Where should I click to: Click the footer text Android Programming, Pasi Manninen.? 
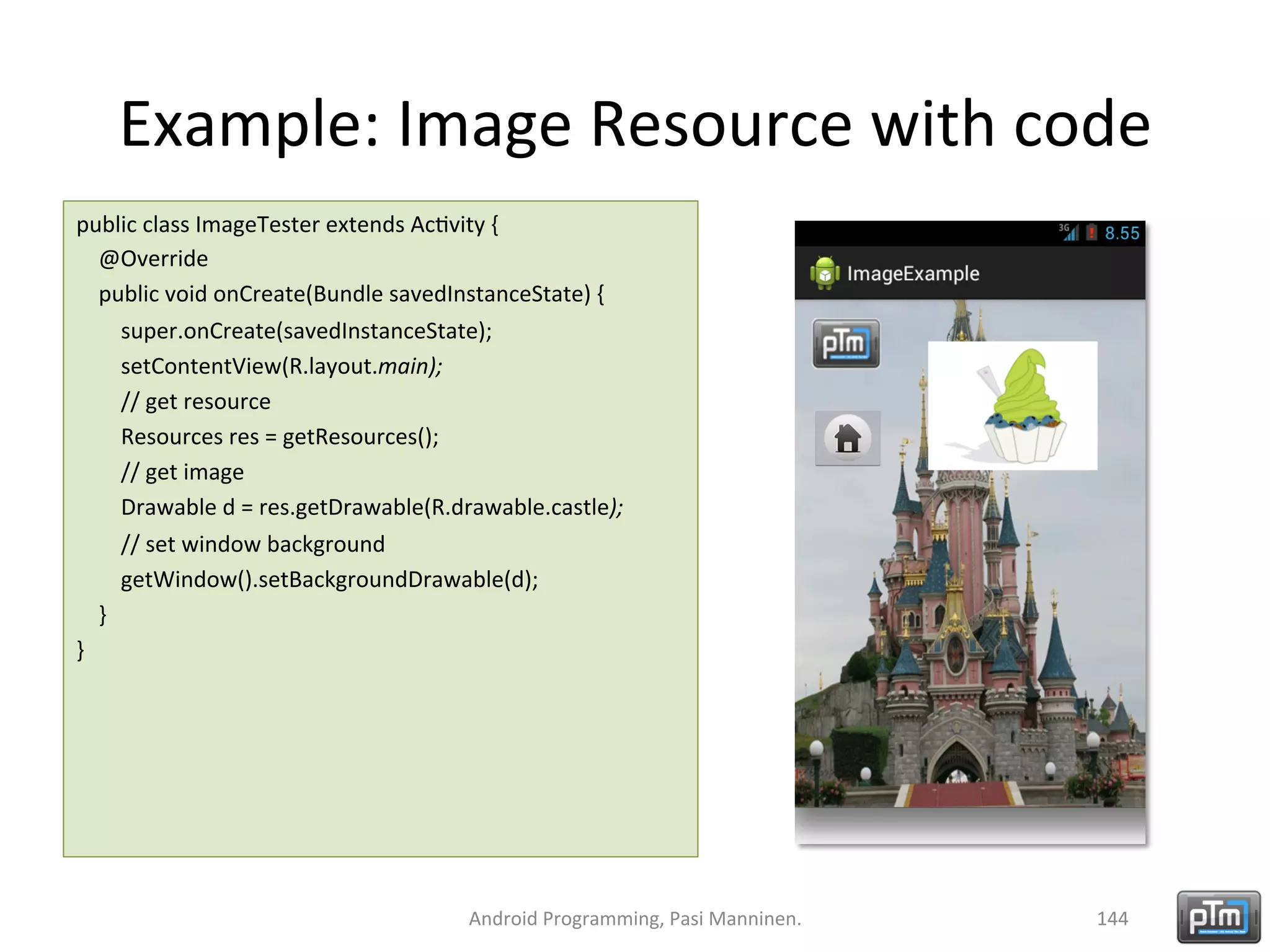tap(635, 919)
